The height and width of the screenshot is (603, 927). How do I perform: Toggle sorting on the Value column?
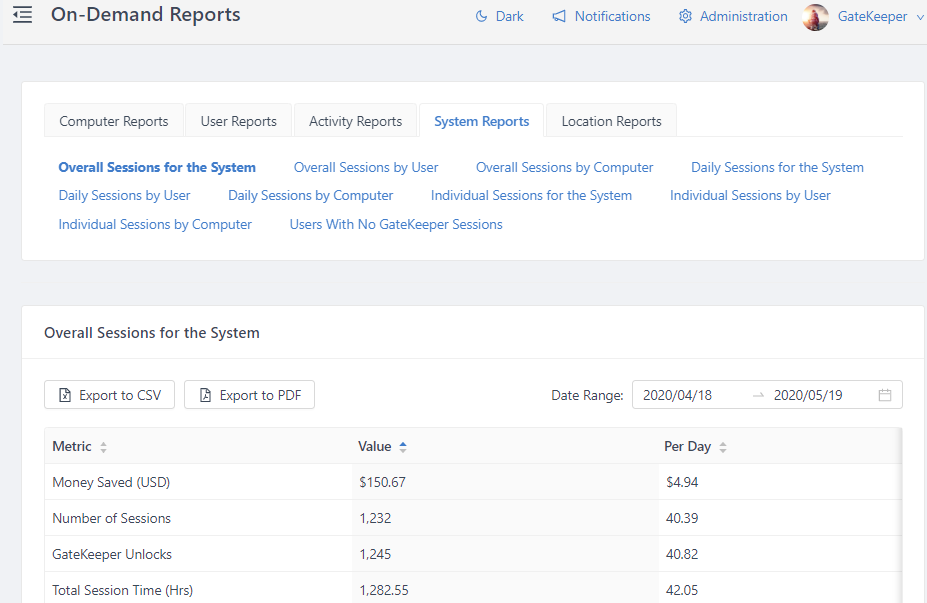404,446
